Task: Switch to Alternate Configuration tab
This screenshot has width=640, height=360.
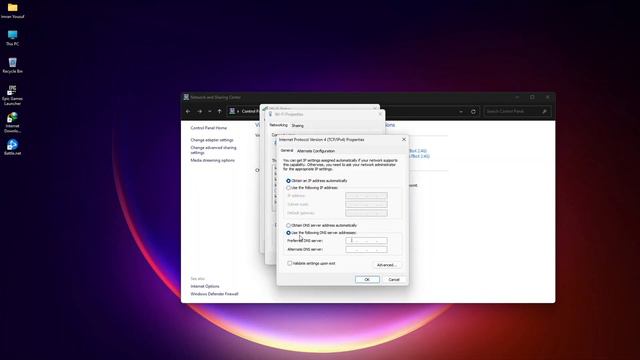Action: [x=316, y=151]
